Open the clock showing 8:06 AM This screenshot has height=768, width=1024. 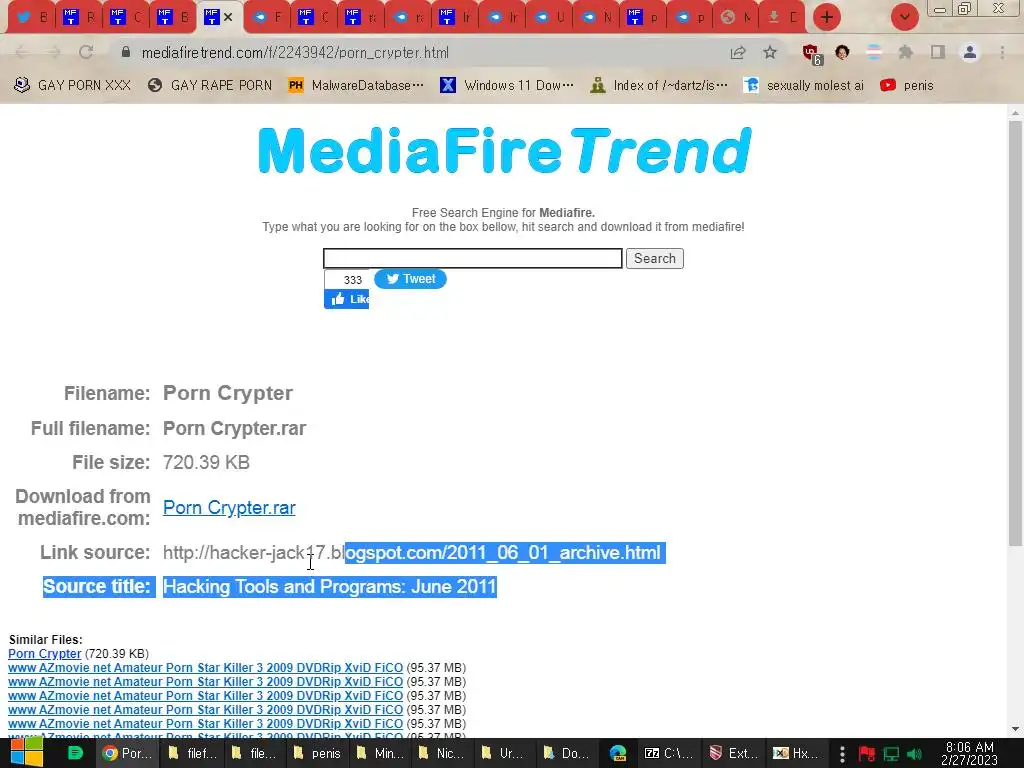click(x=969, y=754)
